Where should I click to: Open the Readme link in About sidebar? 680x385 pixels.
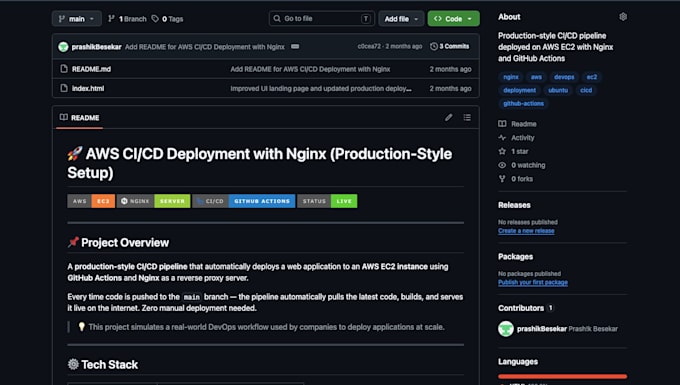point(523,124)
